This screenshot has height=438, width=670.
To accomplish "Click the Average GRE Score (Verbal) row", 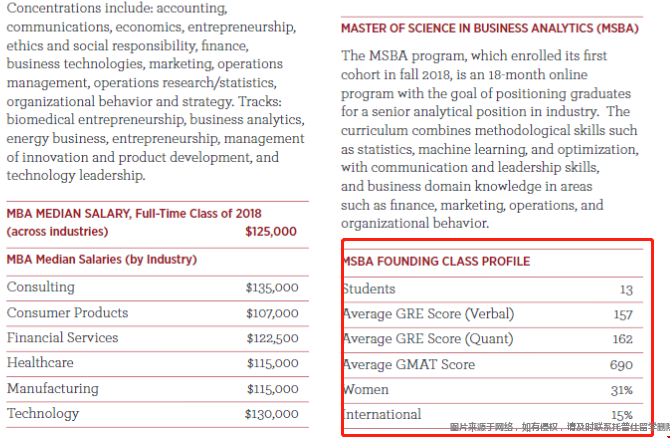I will (x=493, y=315).
